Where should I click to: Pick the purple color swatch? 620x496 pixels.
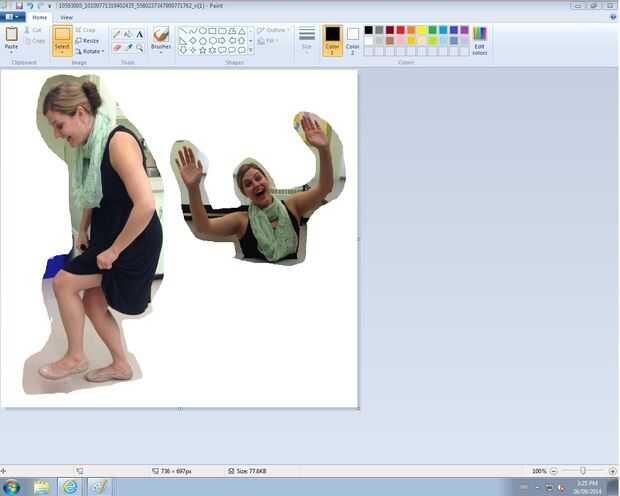(x=465, y=30)
